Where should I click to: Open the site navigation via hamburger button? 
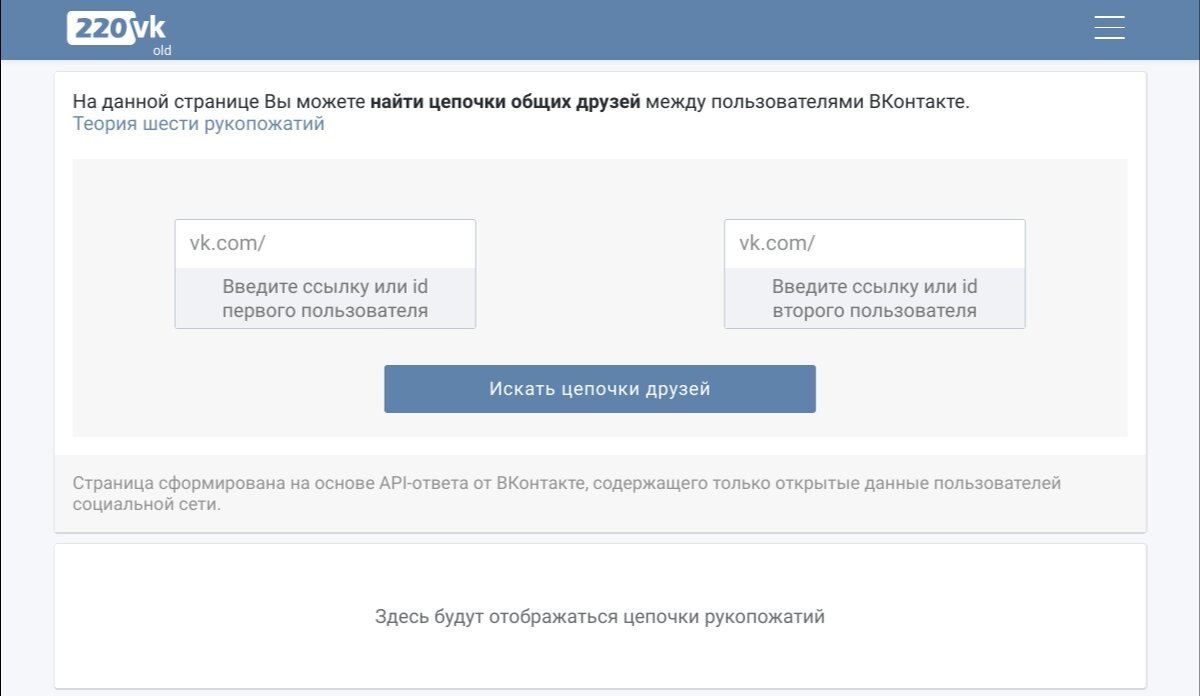click(x=1108, y=27)
